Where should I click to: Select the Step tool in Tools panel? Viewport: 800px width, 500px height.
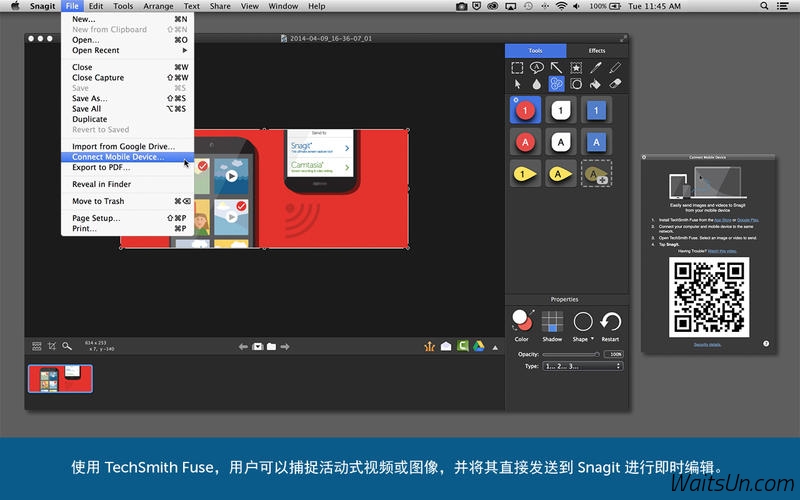tap(556, 84)
